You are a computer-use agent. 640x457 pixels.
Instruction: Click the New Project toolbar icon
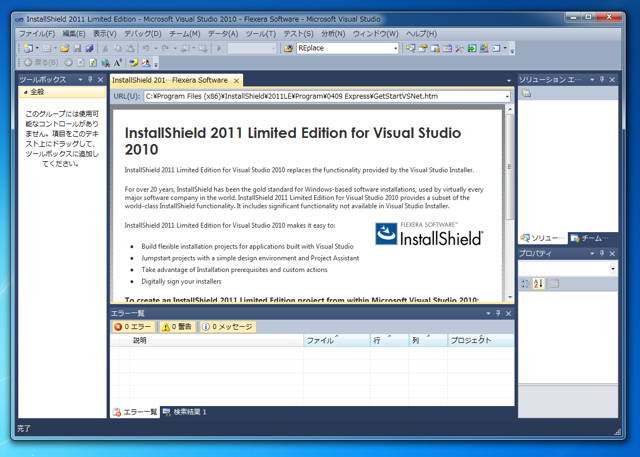click(x=28, y=49)
